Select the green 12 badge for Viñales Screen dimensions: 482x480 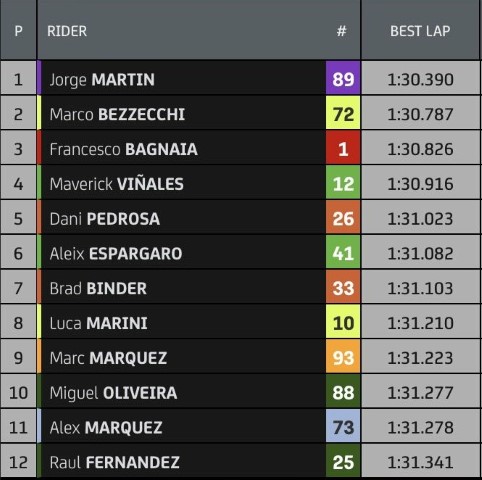(343, 182)
